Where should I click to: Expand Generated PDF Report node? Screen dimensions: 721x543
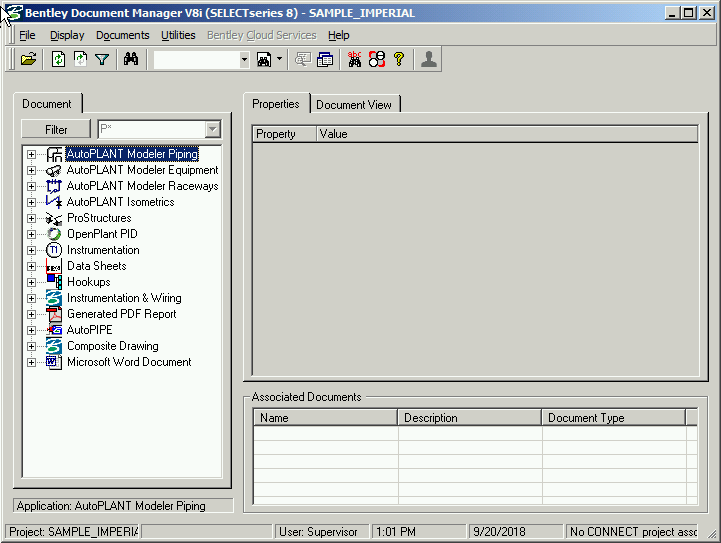click(31, 314)
